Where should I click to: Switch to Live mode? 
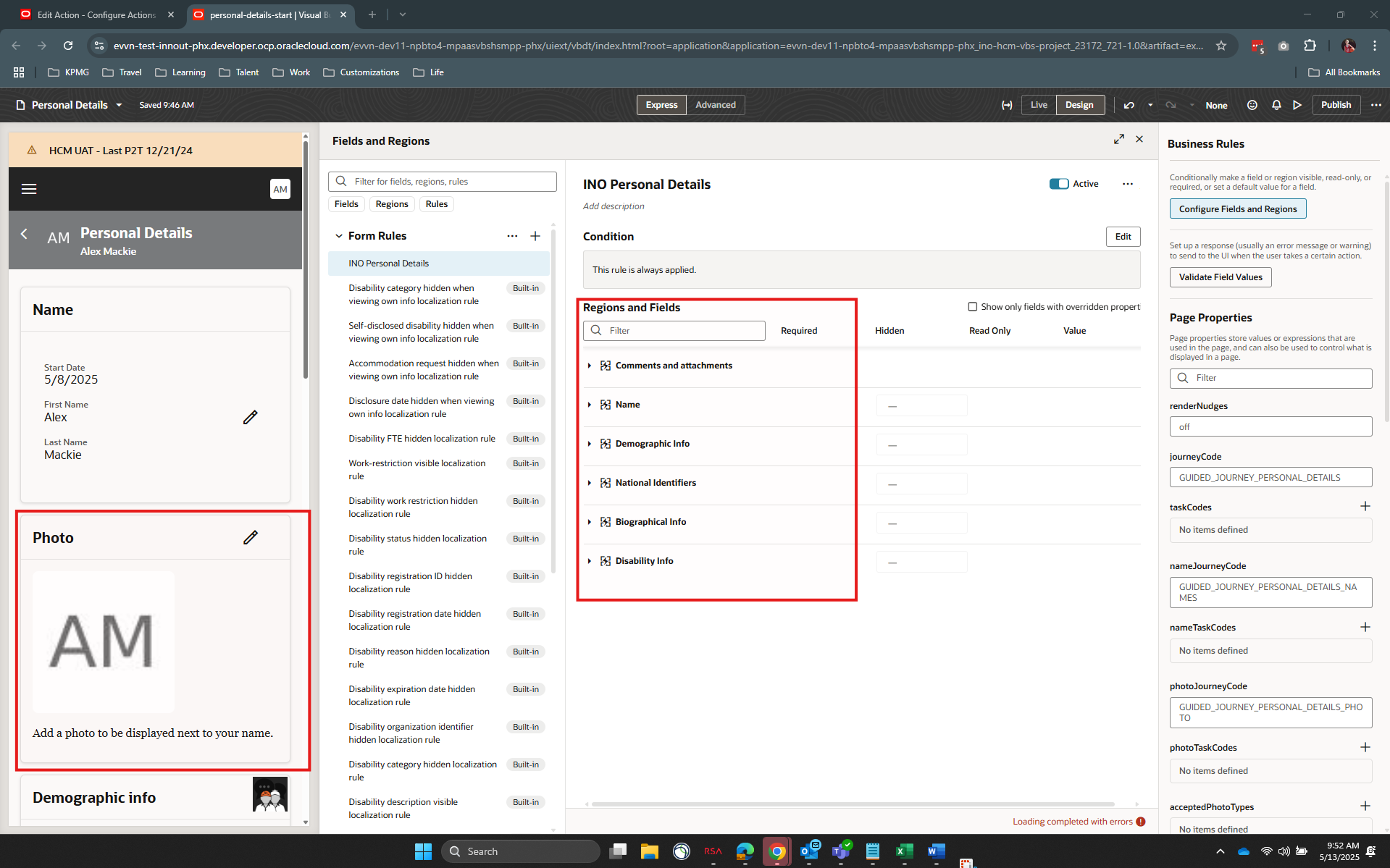tap(1039, 105)
